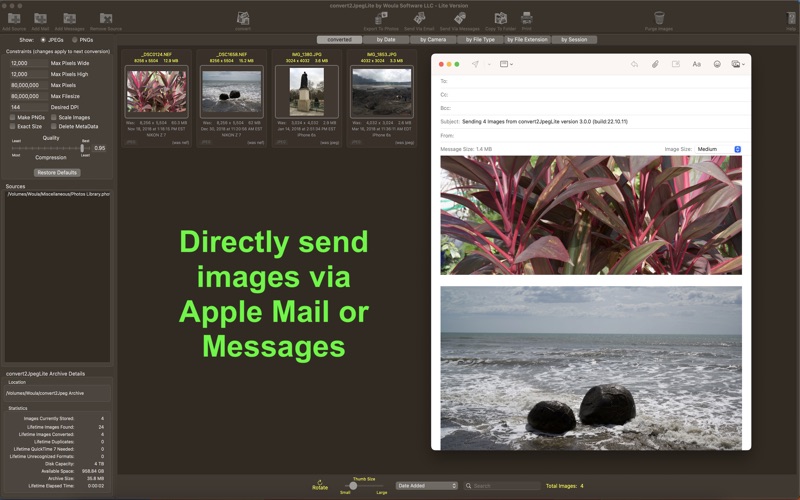Click the paperclip attach icon in Mail window

(x=655, y=64)
